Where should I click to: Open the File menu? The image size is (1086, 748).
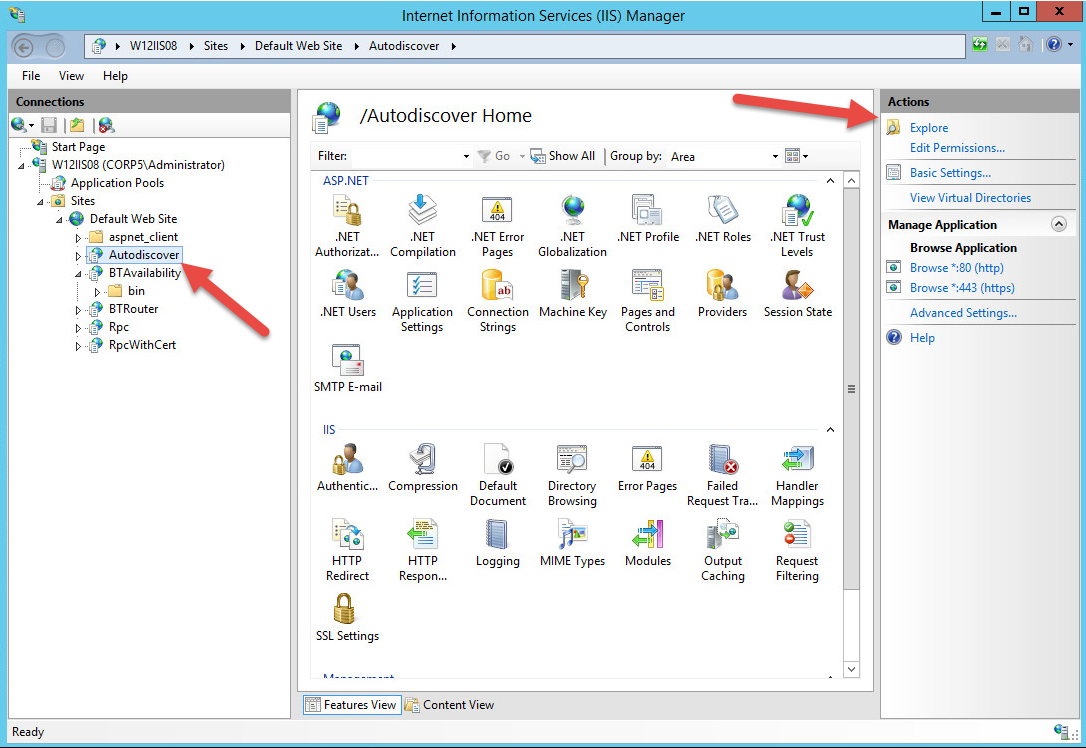(31, 75)
